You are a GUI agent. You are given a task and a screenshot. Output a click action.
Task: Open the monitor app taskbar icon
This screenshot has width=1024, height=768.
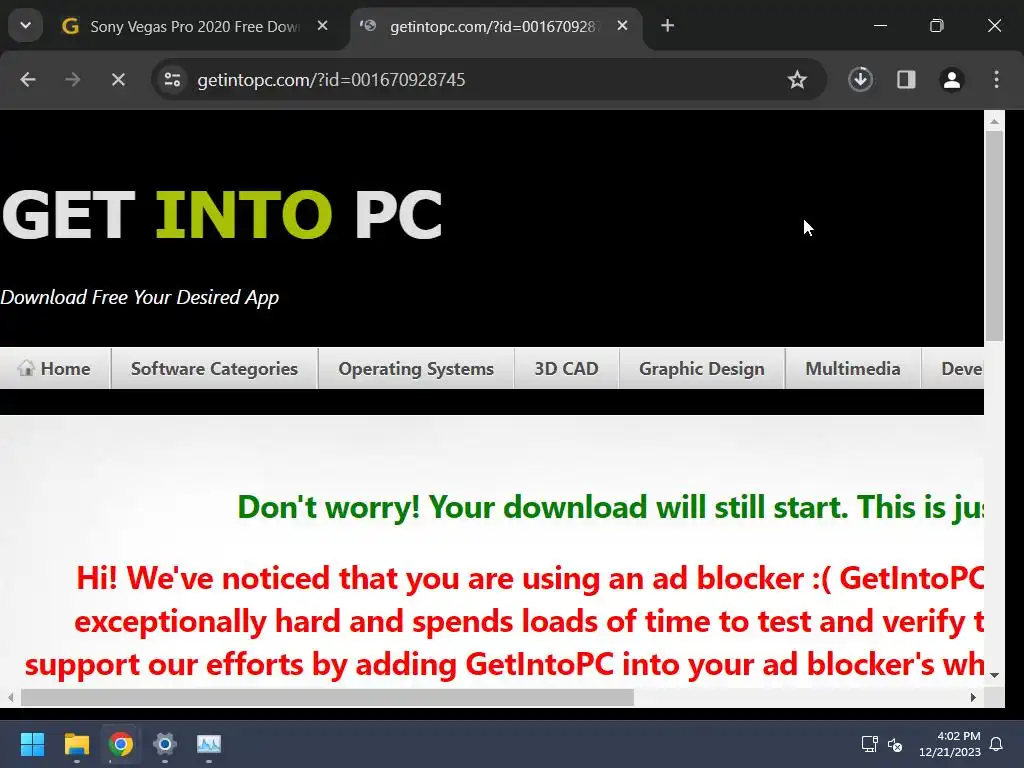click(209, 744)
